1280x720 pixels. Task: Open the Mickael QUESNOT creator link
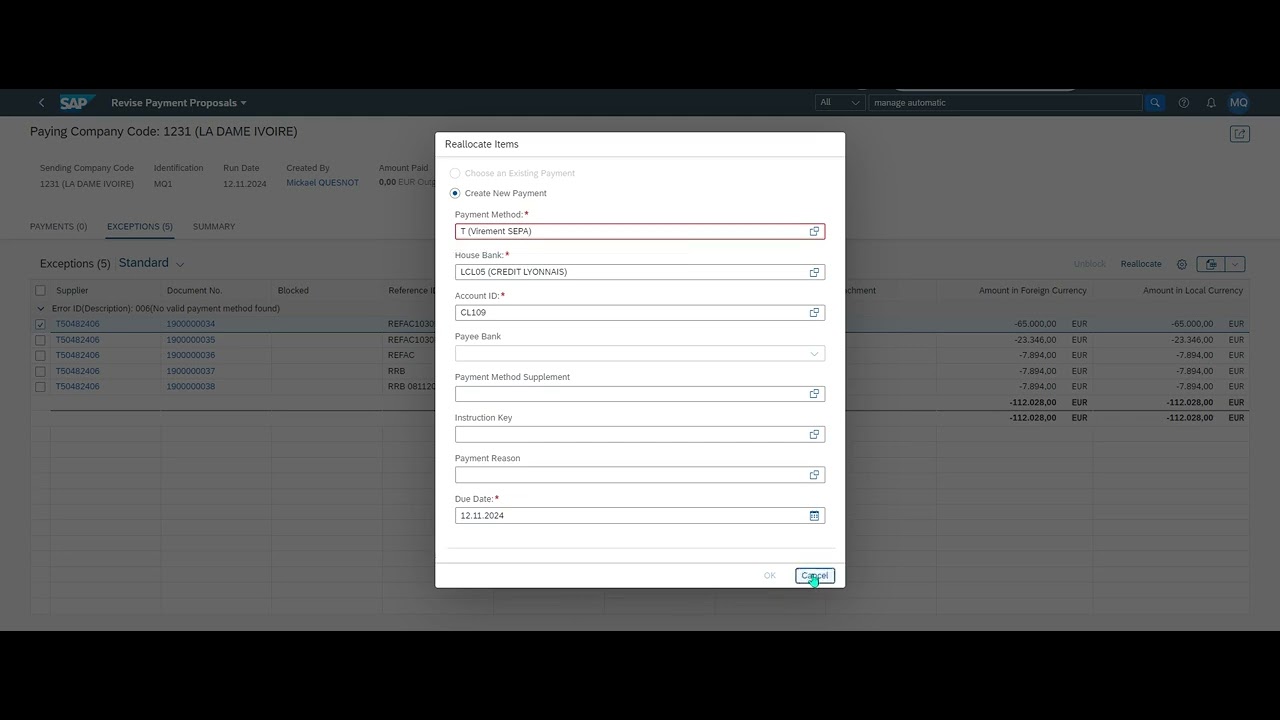322,183
